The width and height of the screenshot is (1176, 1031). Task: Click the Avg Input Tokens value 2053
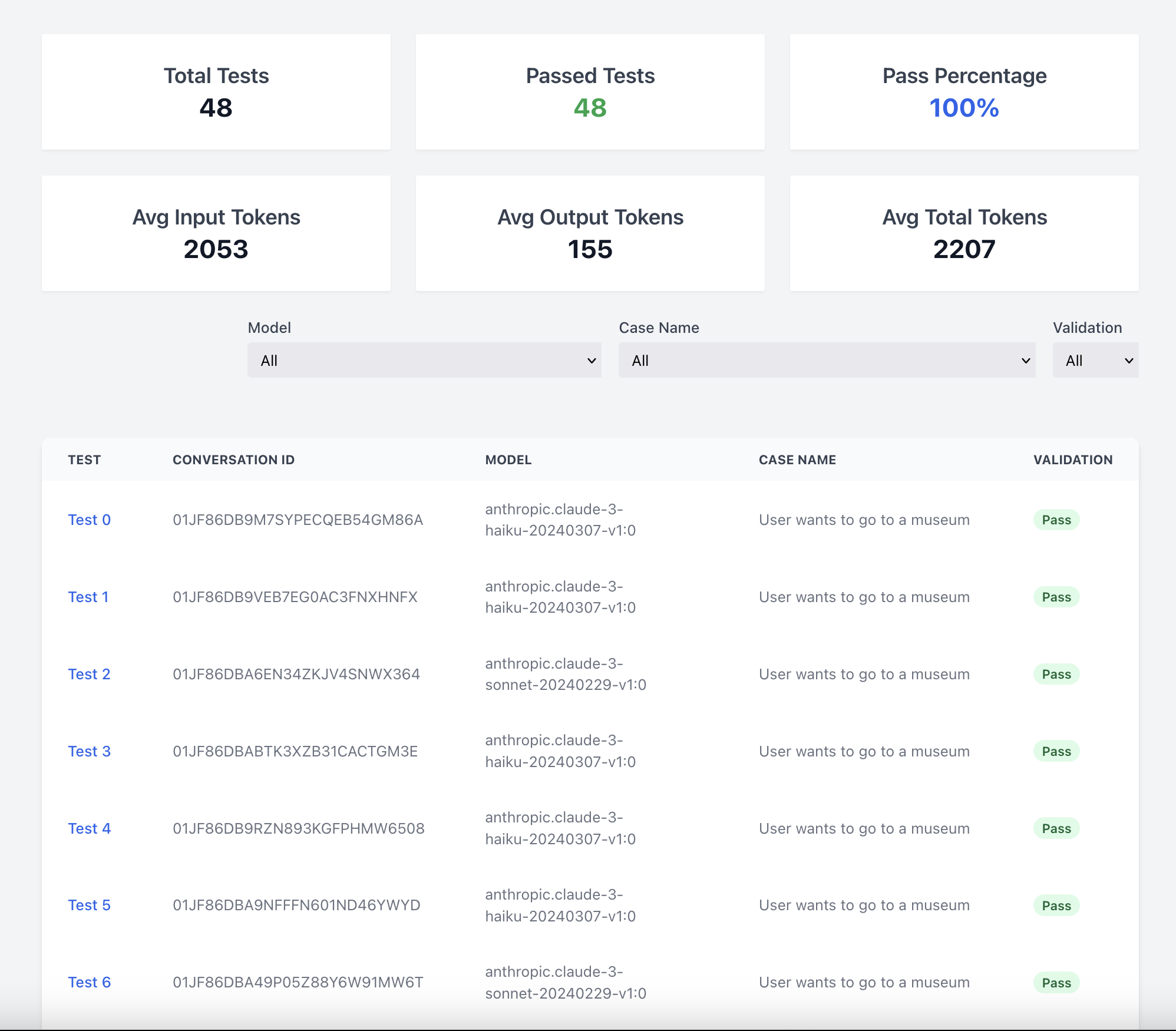[x=216, y=249]
